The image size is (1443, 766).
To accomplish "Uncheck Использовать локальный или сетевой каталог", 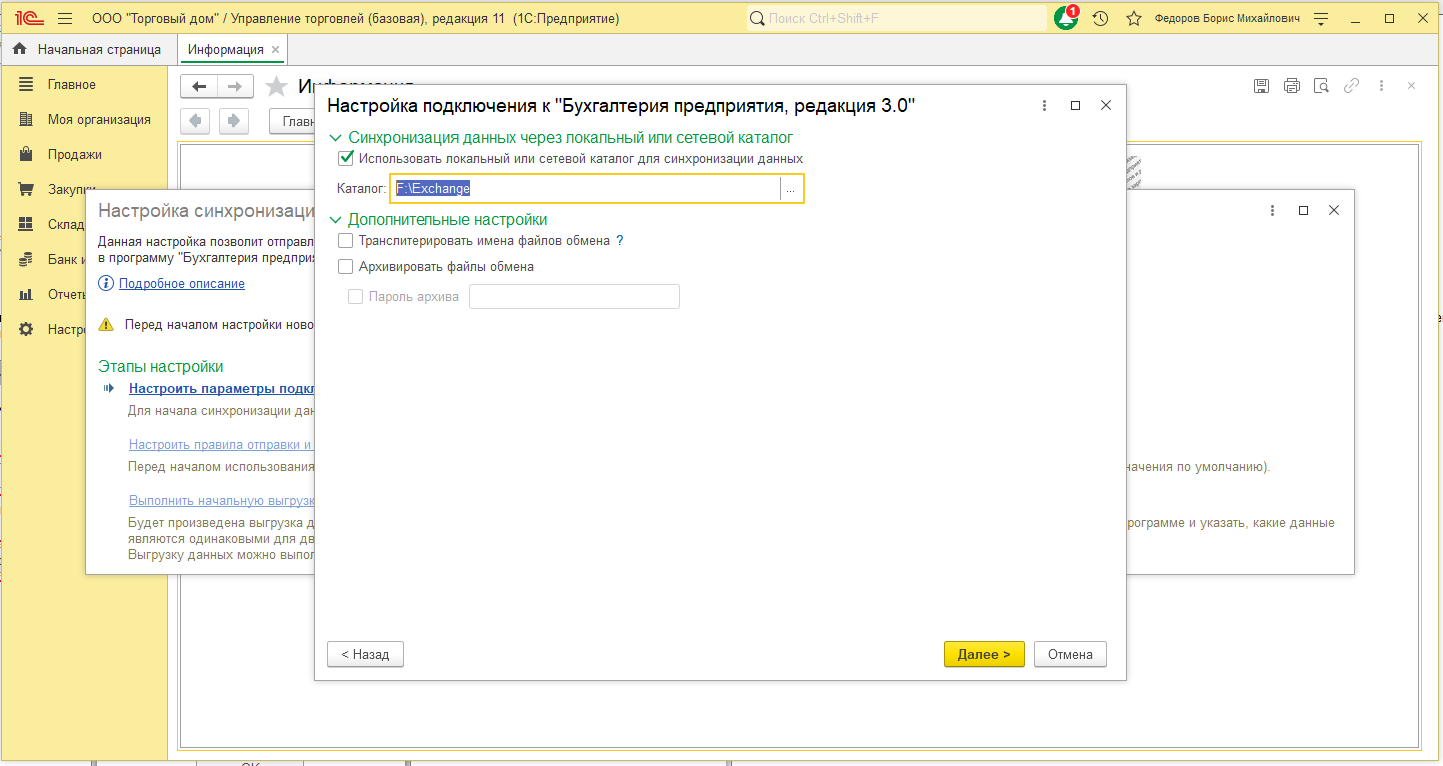I will pyautogui.click(x=346, y=158).
